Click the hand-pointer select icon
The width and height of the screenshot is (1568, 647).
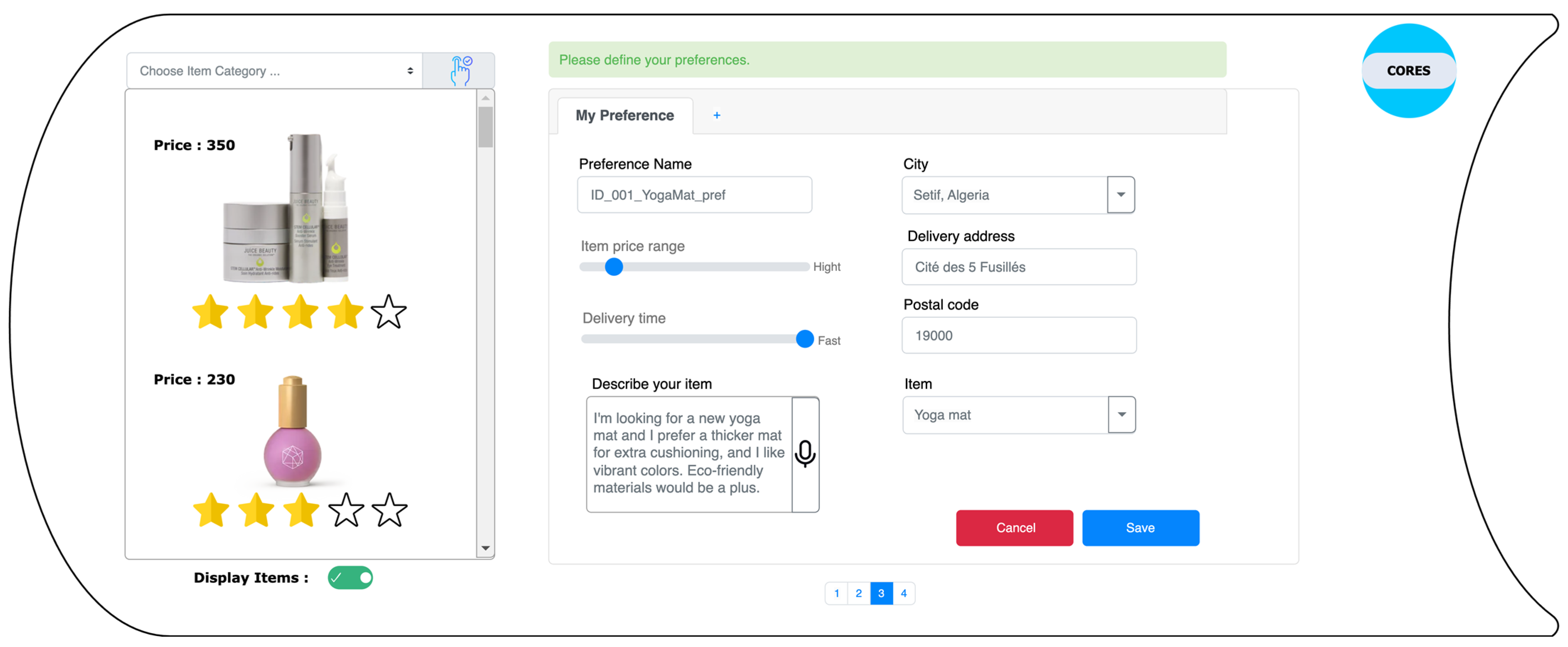(460, 71)
